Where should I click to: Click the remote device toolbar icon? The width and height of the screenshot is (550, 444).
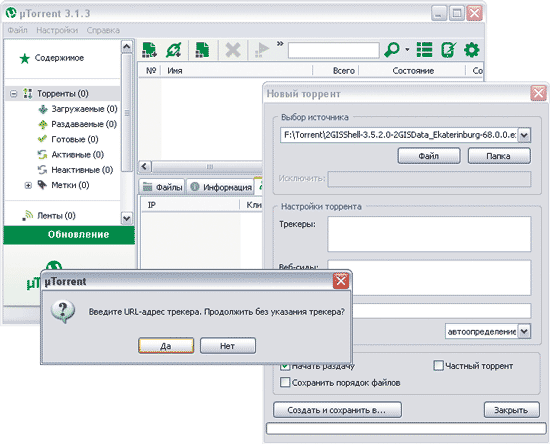[x=449, y=50]
